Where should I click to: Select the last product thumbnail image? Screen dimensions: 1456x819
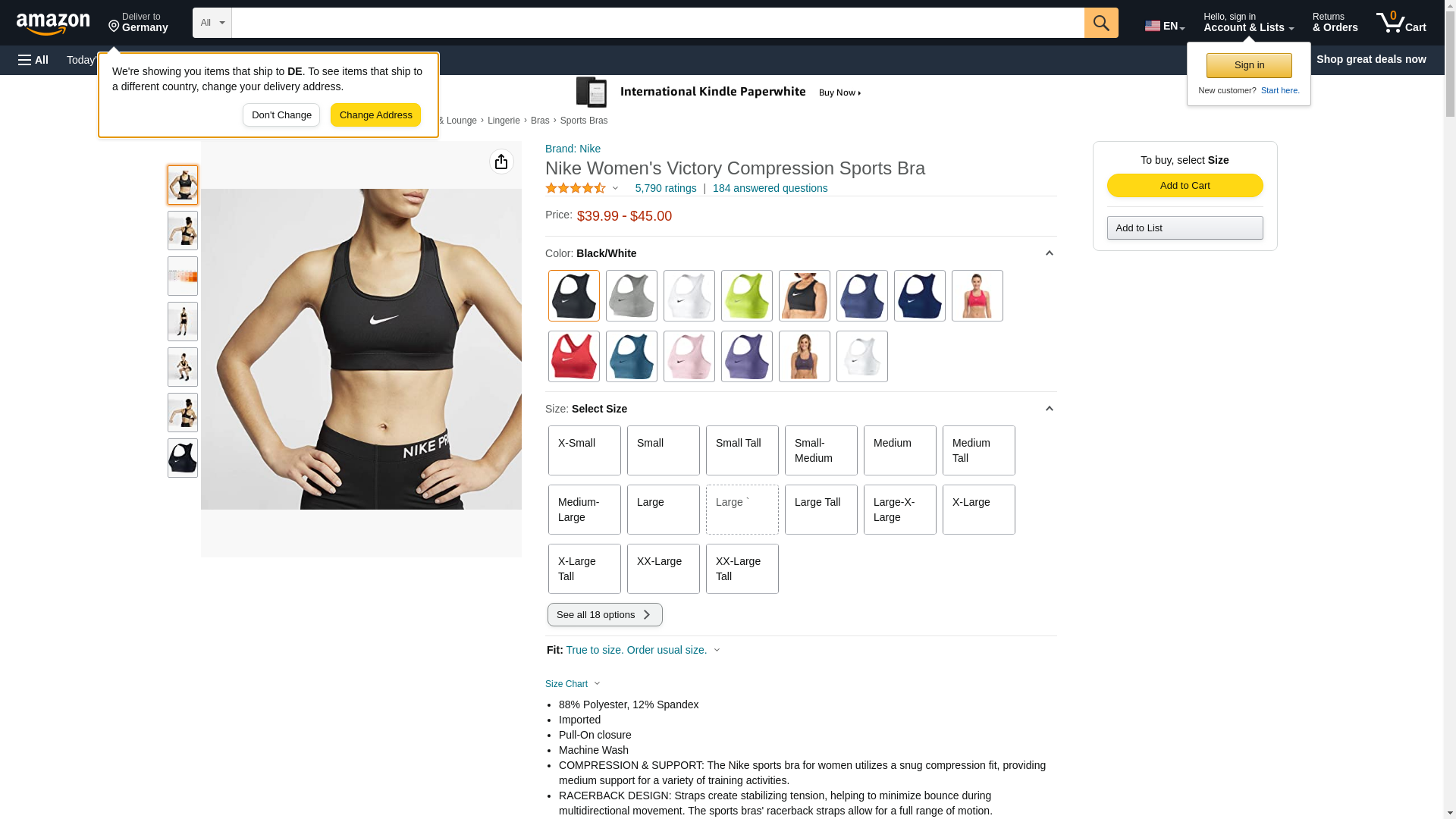183,458
